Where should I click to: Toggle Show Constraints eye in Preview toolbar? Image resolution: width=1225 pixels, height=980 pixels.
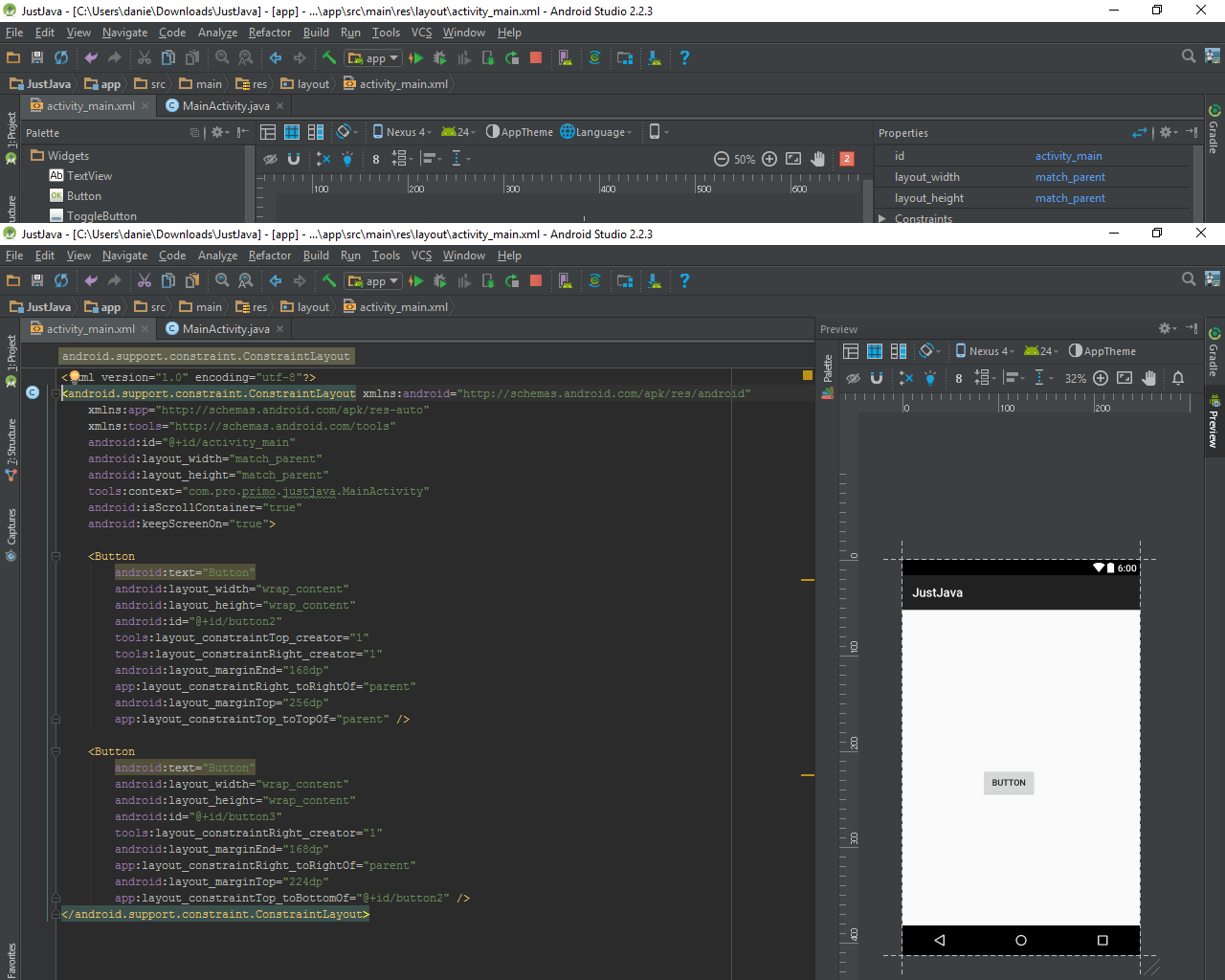click(853, 378)
